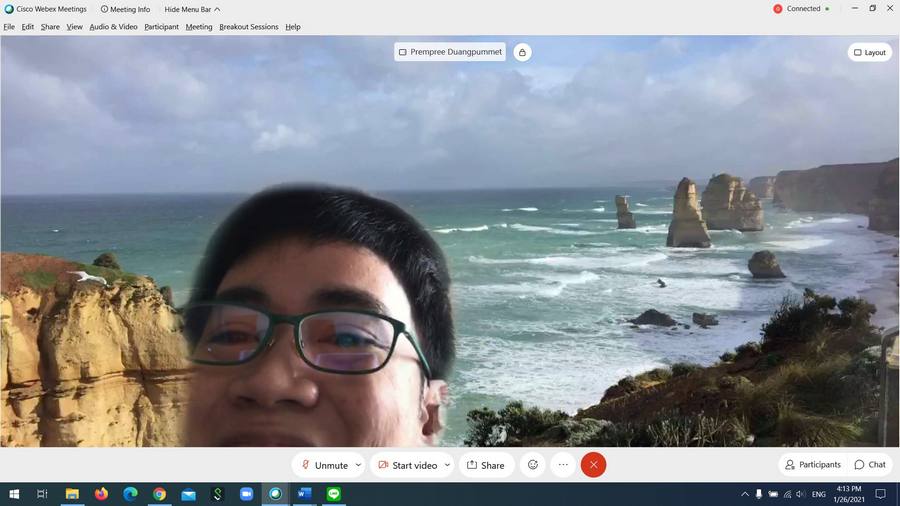
Task: Show hidden system tray icons
Action: pos(744,494)
